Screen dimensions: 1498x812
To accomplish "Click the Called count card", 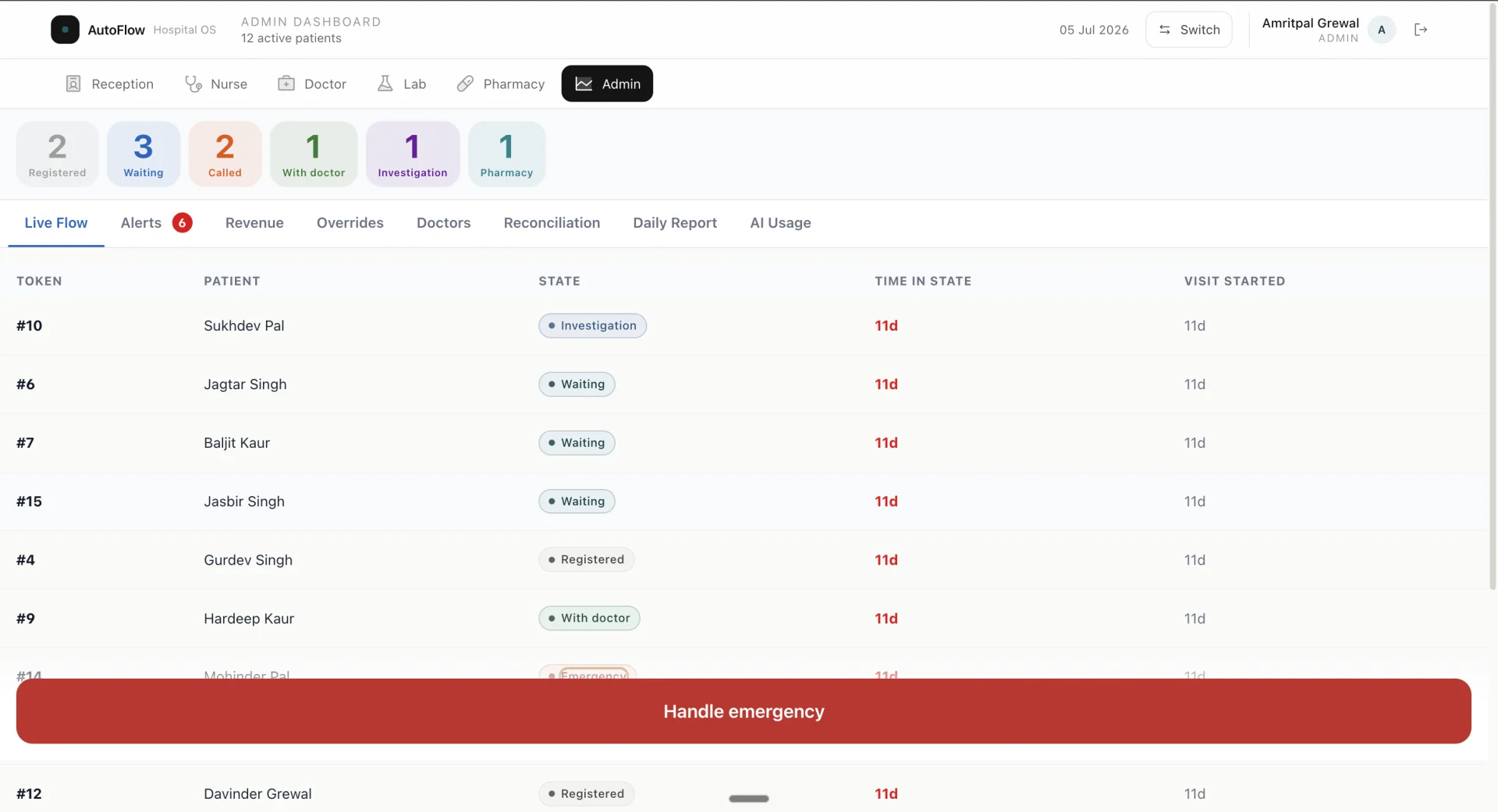I will pos(225,154).
